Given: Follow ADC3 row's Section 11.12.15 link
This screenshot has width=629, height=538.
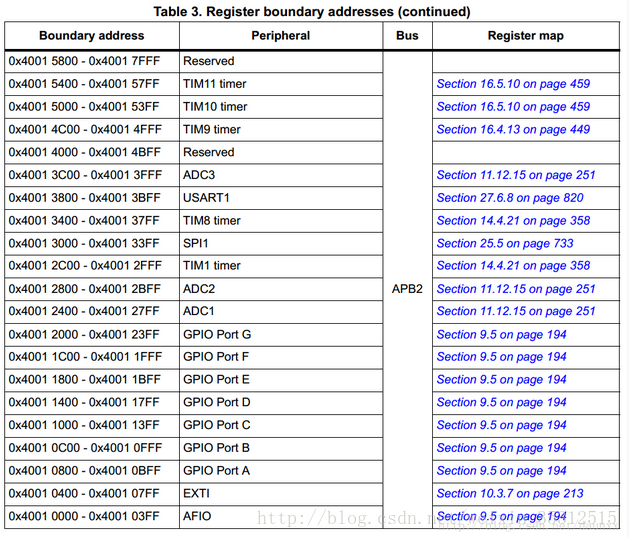Looking at the screenshot, I should tap(516, 175).
